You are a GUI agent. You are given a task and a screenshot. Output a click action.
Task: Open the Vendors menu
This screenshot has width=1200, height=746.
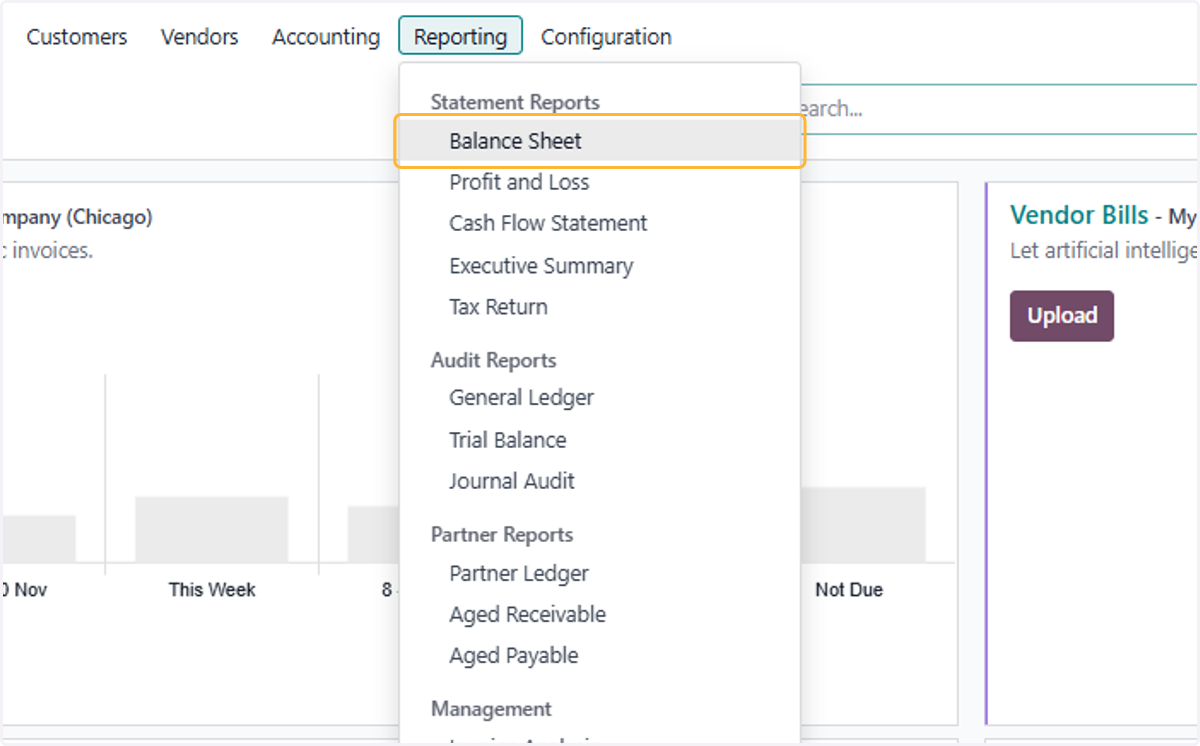pos(200,37)
